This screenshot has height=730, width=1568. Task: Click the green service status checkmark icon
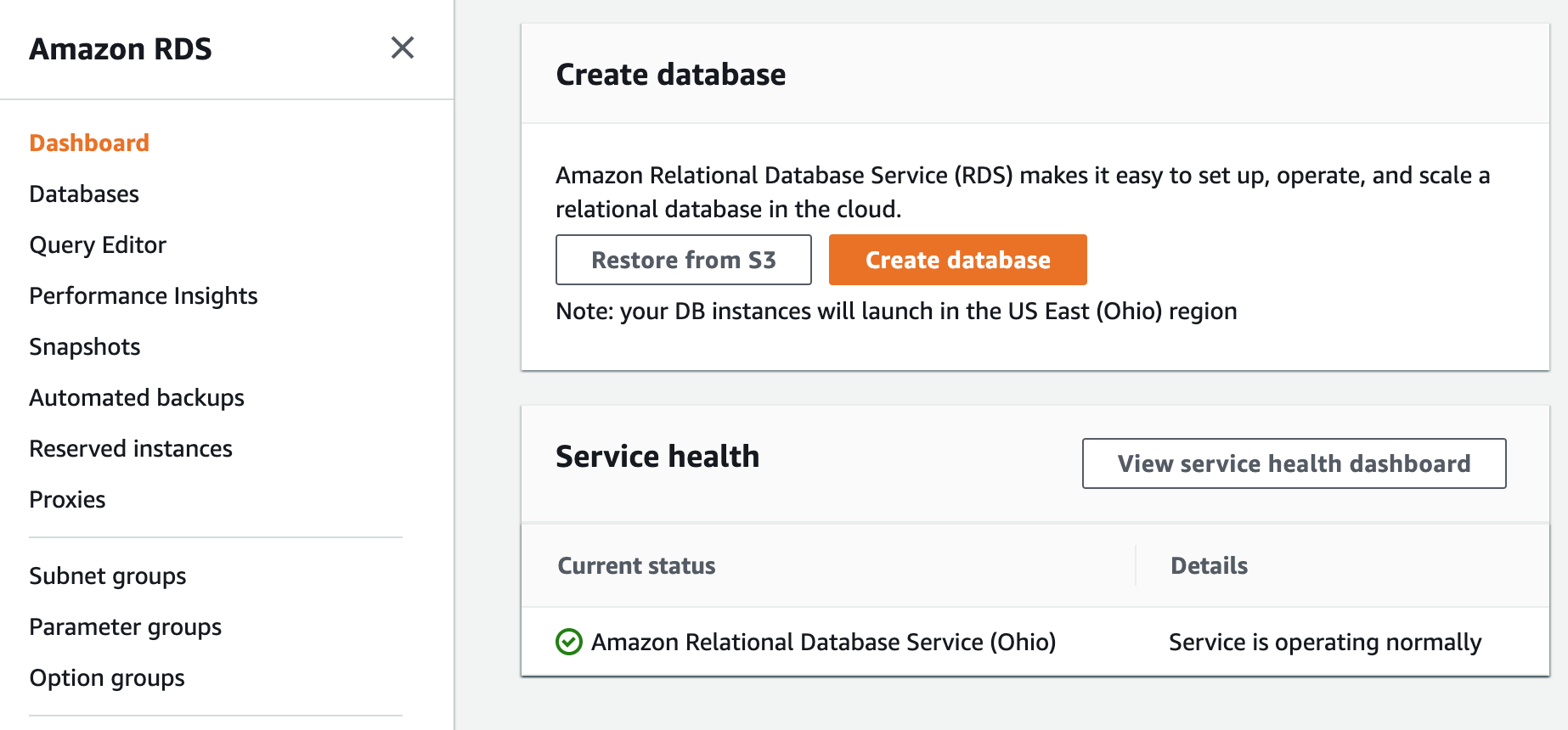[569, 642]
